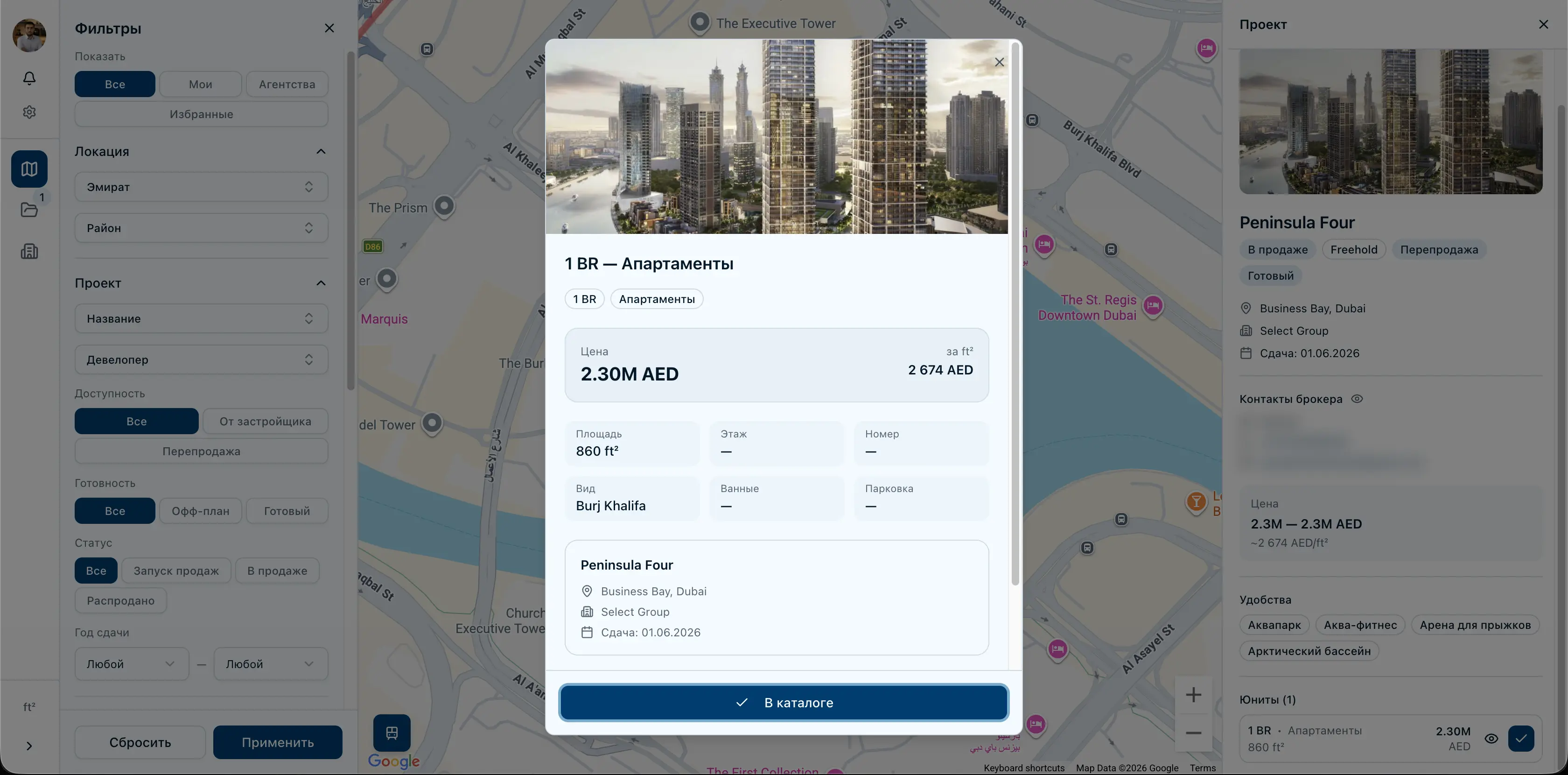1568x775 pixels.
Task: Toggle broker contacts visibility eye
Action: click(x=1357, y=399)
